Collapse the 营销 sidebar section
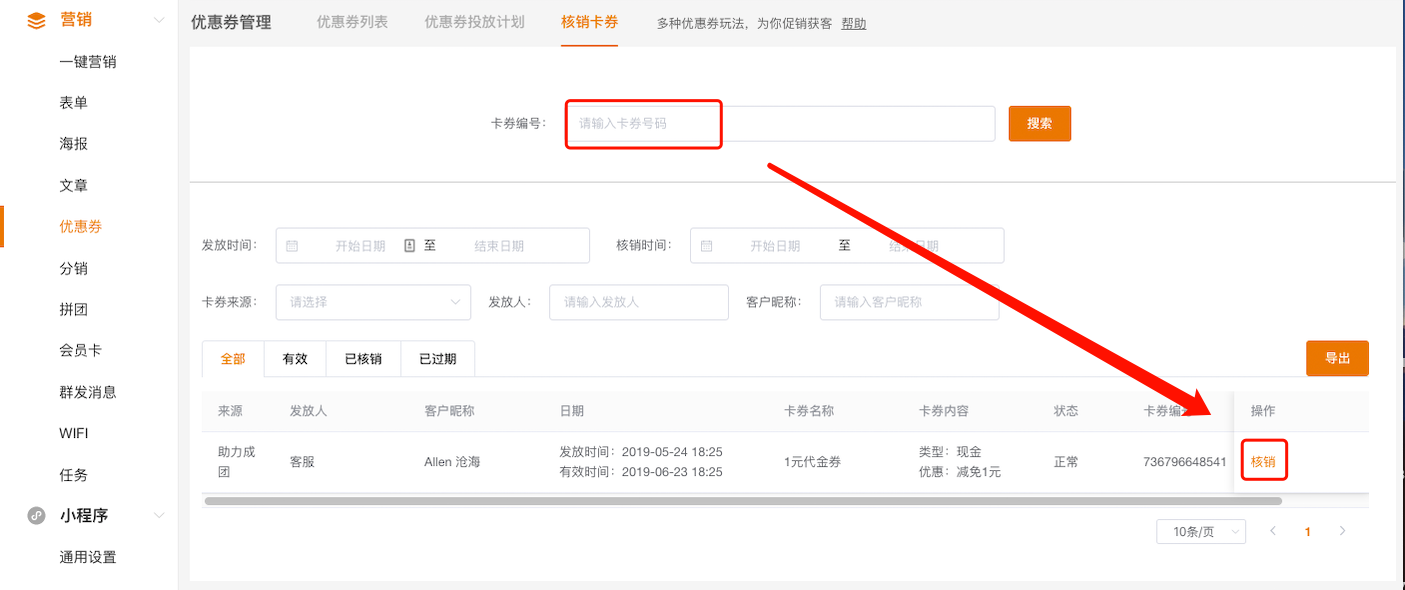Screen dimensions: 1405x590 tap(158, 20)
